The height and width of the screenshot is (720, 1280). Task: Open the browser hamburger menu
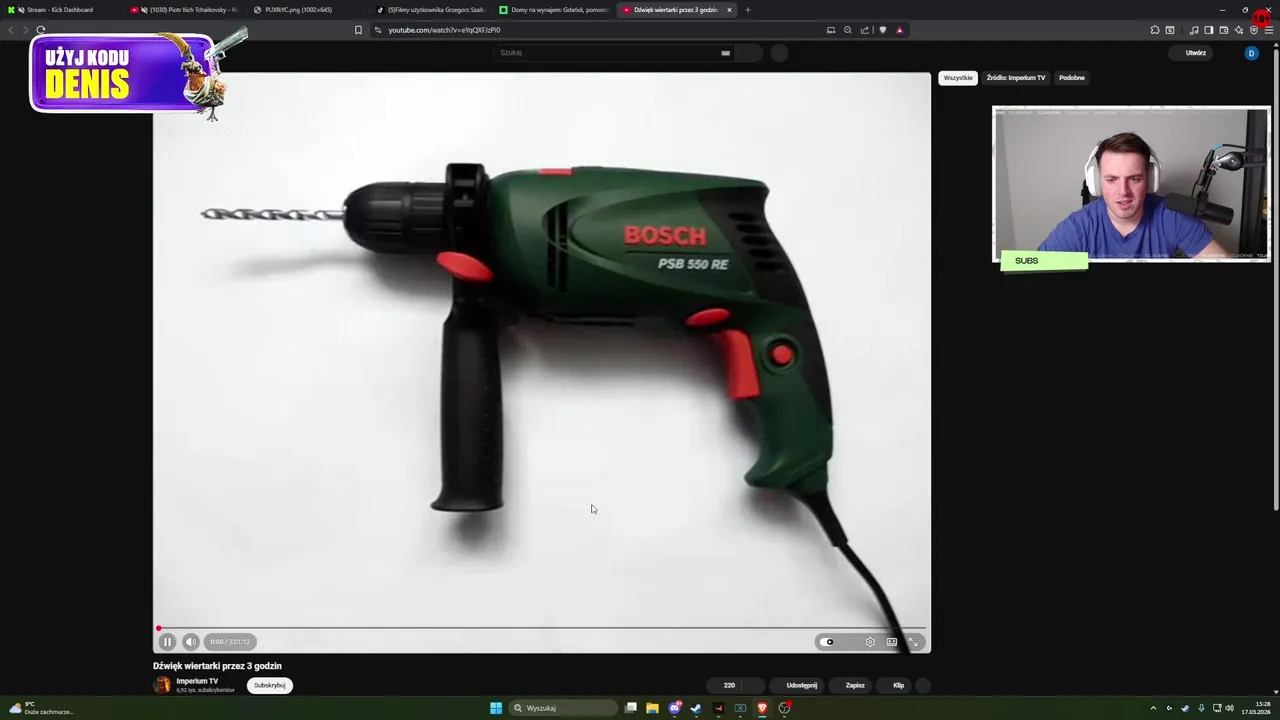coord(1269,30)
